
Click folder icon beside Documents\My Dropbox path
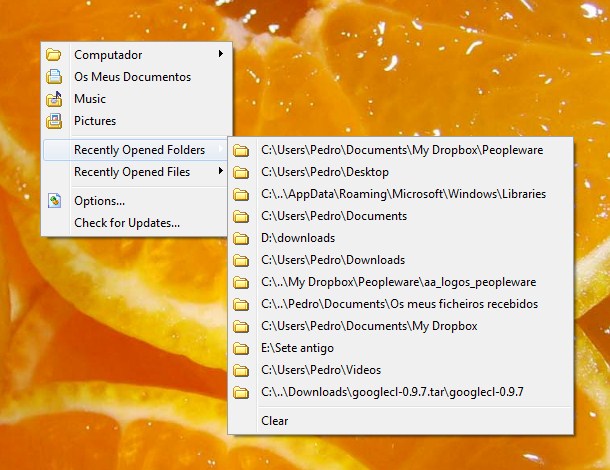coord(241,326)
